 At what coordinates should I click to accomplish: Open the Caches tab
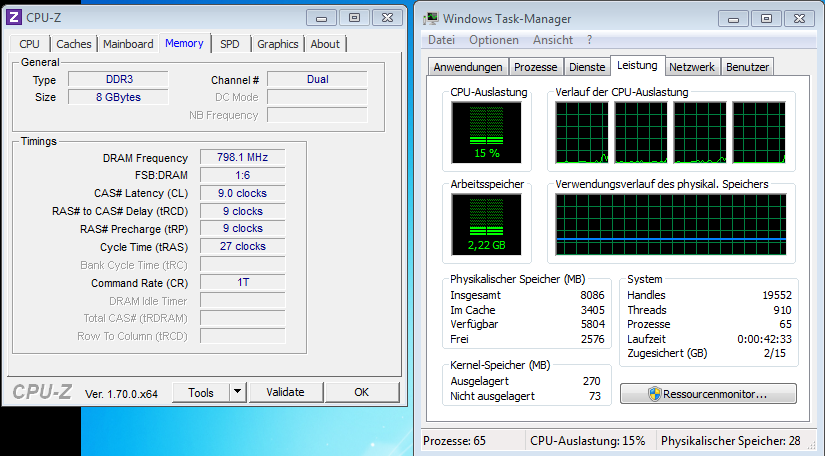74,44
